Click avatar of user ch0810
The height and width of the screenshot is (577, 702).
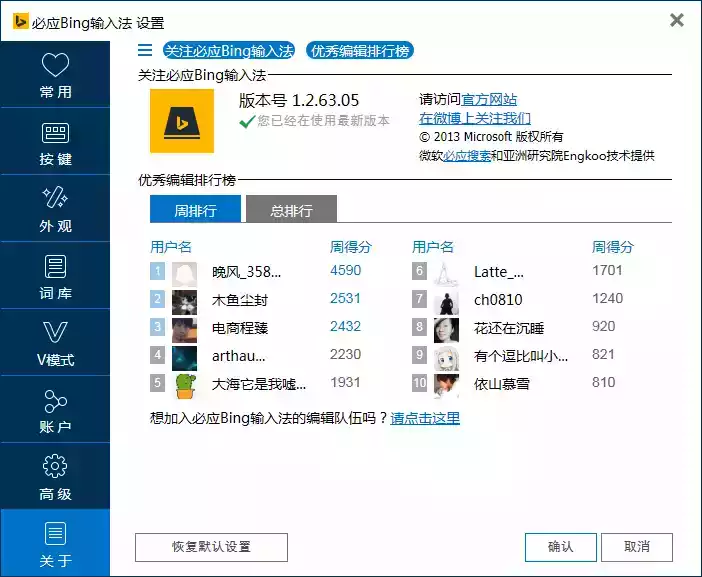[x=446, y=302]
